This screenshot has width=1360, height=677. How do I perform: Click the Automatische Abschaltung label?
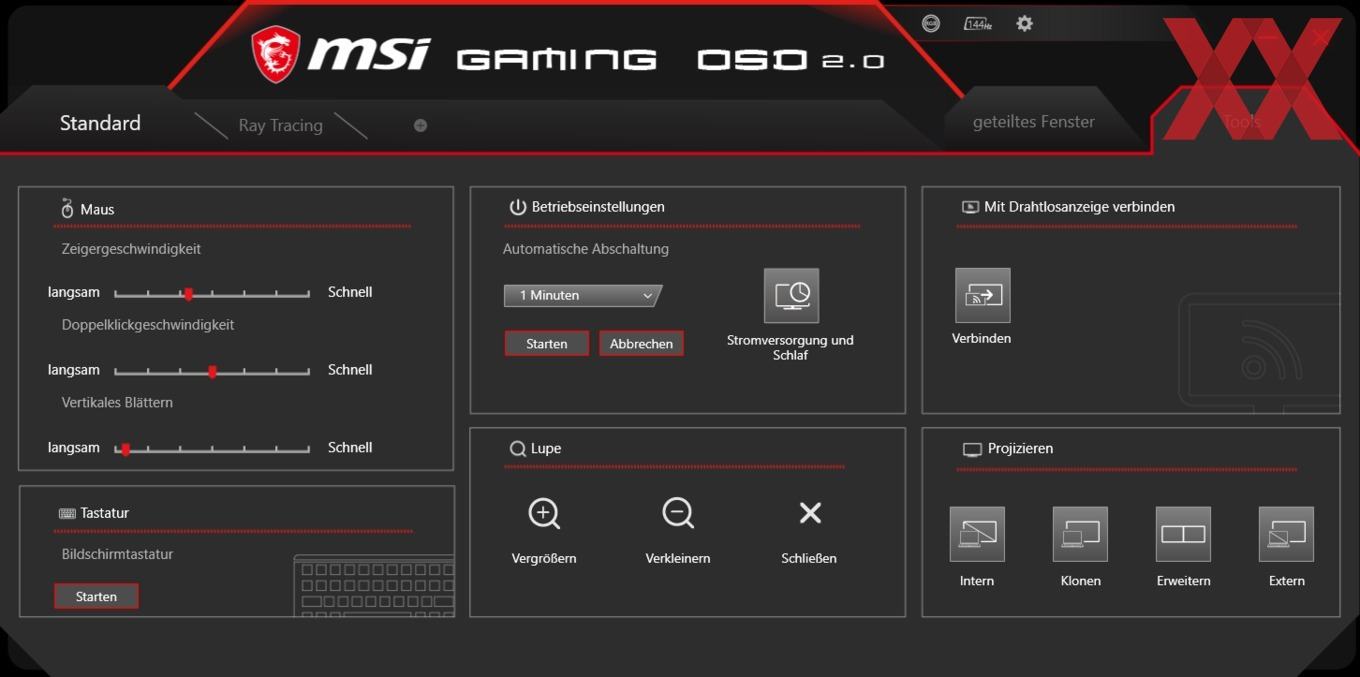tap(586, 249)
